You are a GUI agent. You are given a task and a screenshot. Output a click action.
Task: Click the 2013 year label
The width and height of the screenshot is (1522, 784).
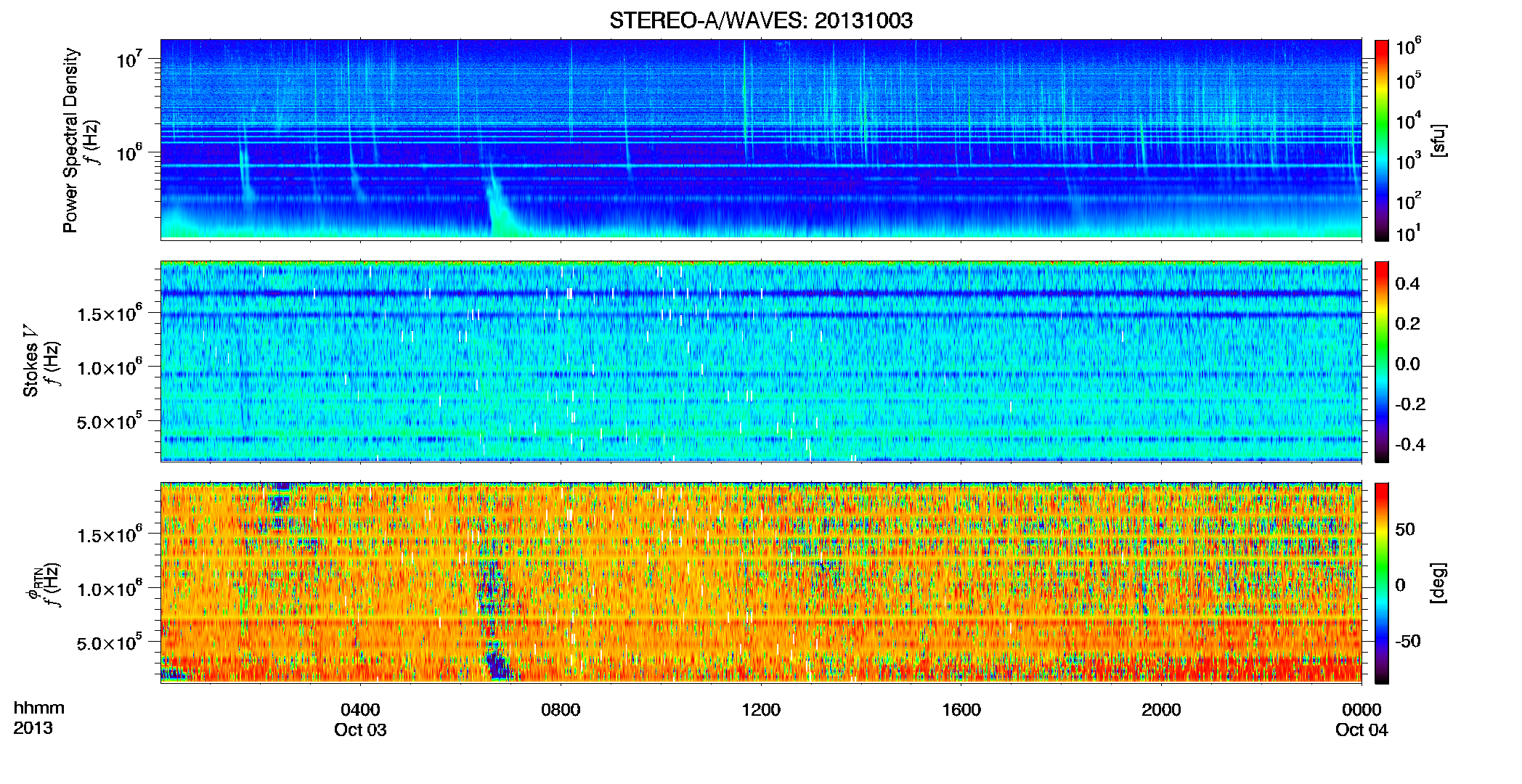coord(33,728)
